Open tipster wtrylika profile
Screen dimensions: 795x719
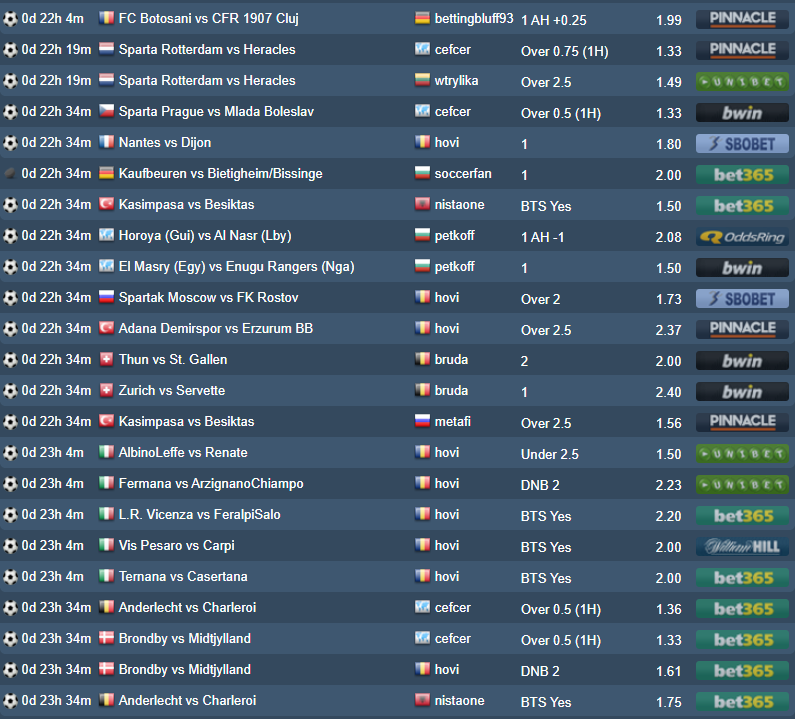coord(456,80)
